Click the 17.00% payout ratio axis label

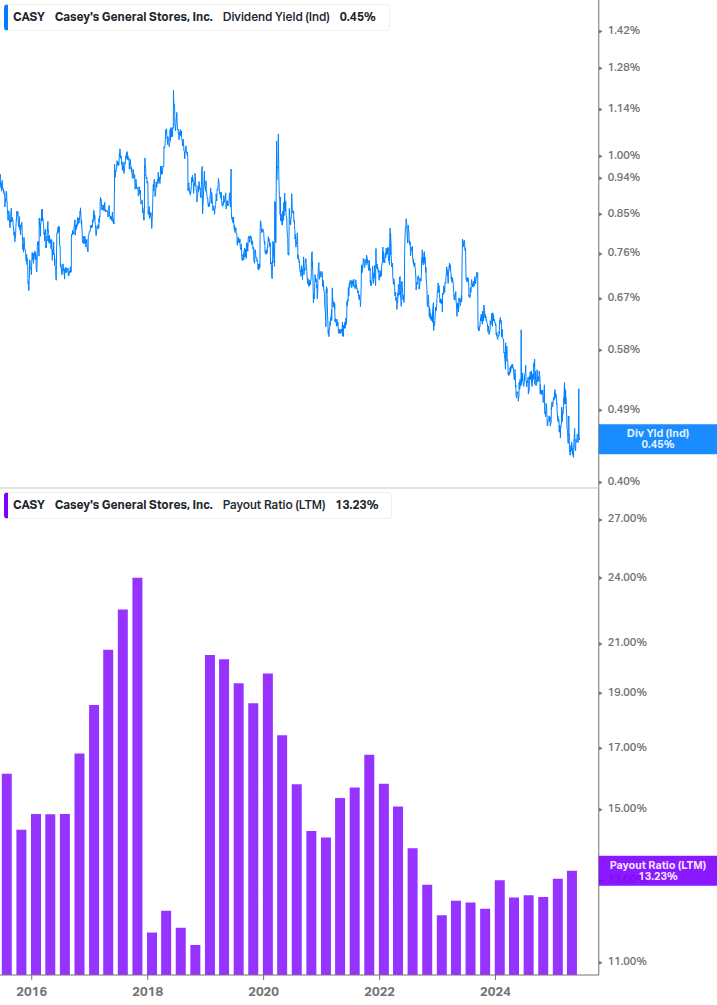[x=627, y=747]
